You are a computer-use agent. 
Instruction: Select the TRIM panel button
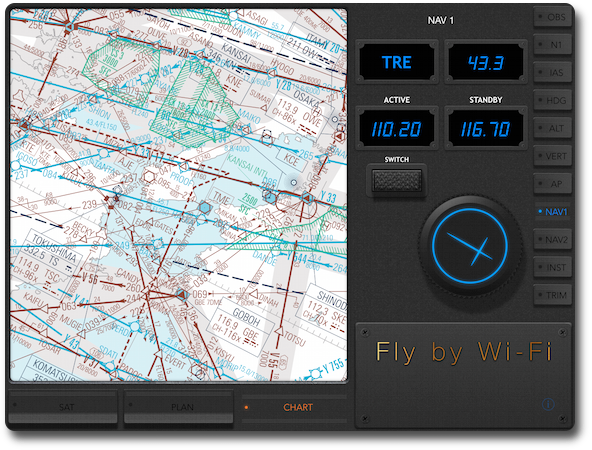coord(552,295)
